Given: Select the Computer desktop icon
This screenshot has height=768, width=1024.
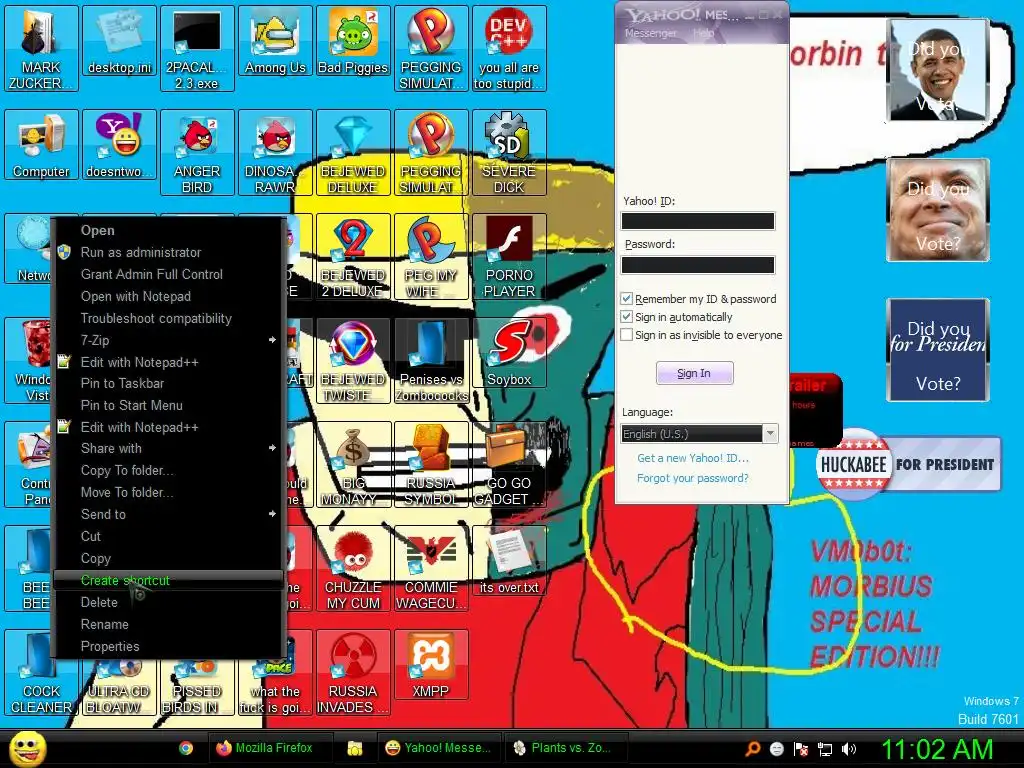Looking at the screenshot, I should tap(41, 145).
